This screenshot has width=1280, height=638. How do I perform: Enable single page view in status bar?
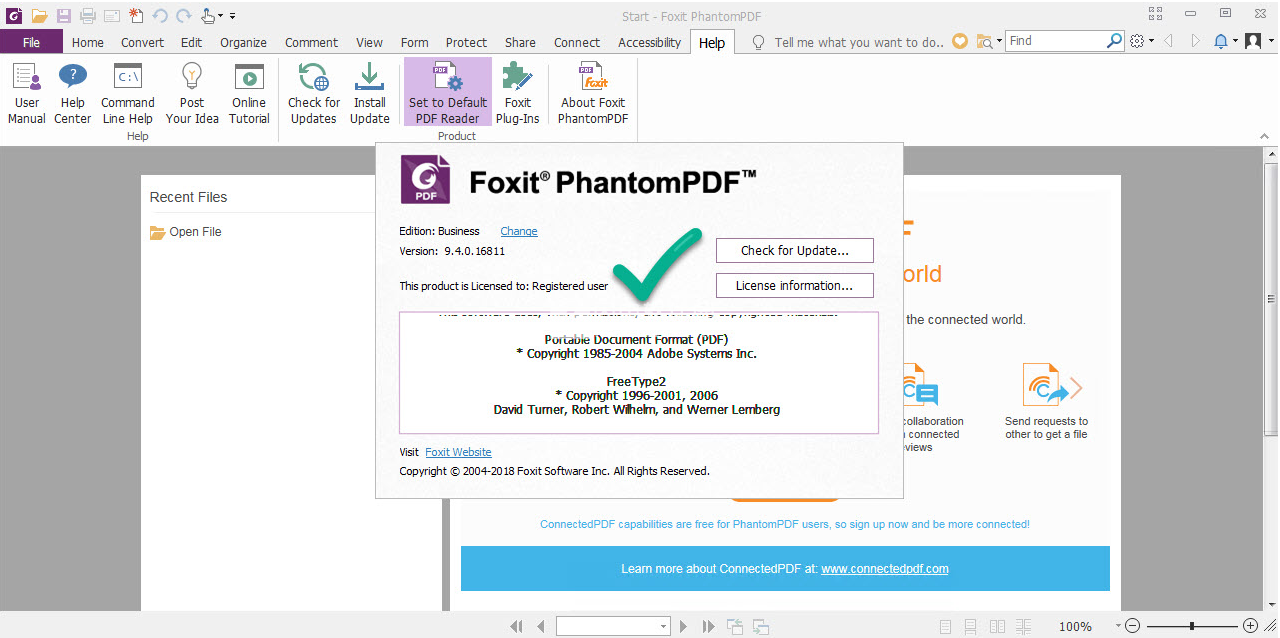tap(946, 627)
